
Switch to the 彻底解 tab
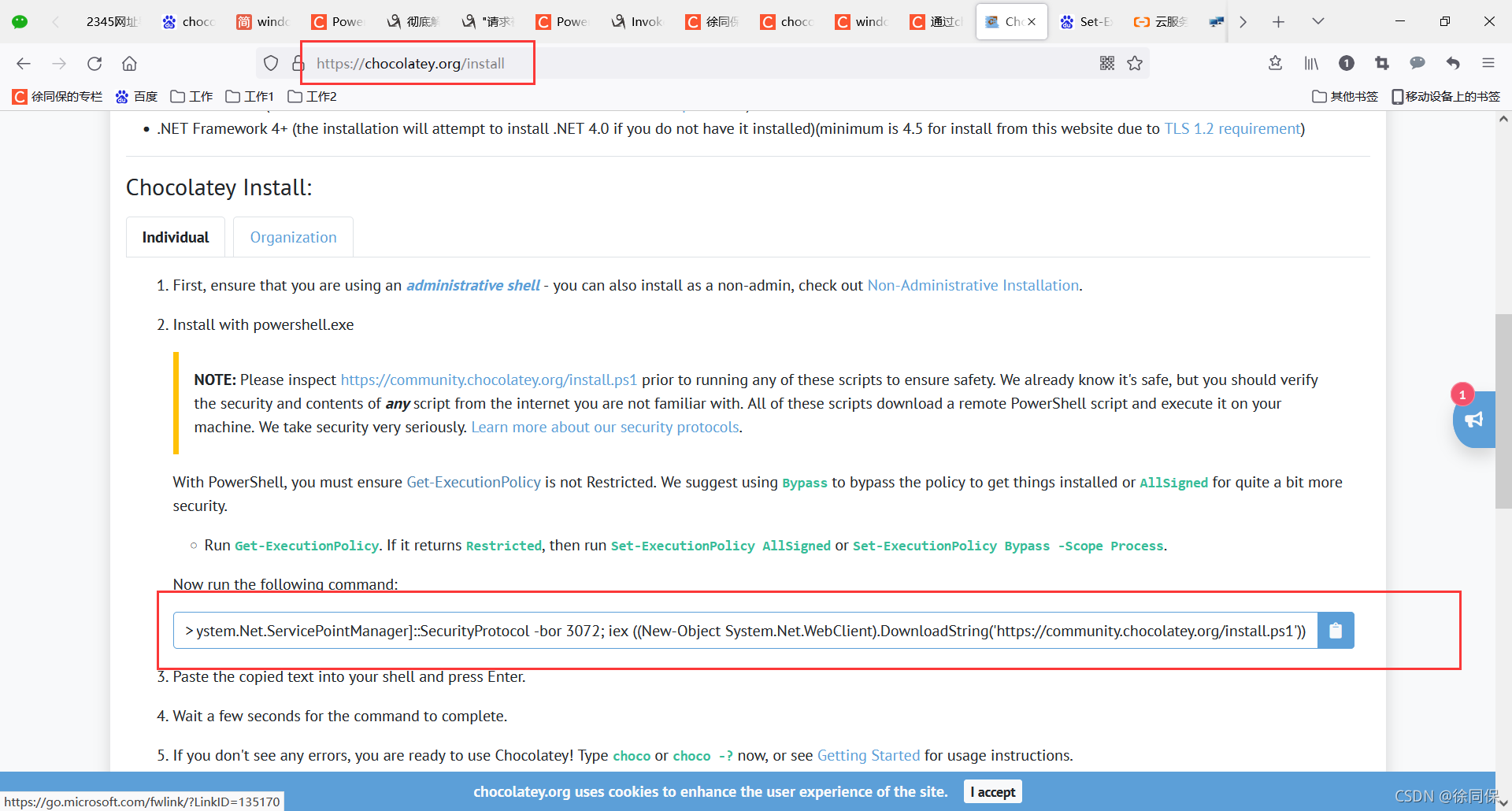[413, 22]
